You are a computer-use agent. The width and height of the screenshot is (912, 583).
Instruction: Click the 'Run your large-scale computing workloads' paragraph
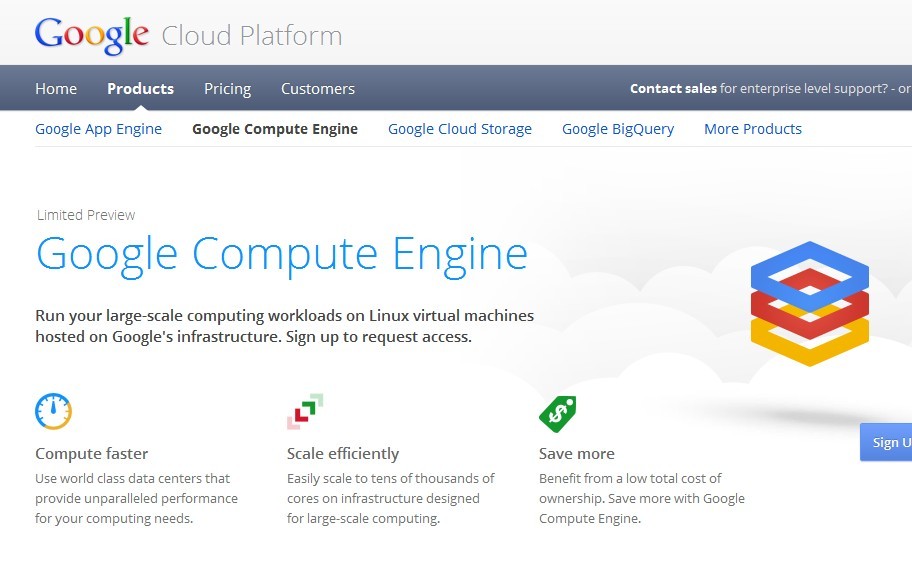pos(284,326)
